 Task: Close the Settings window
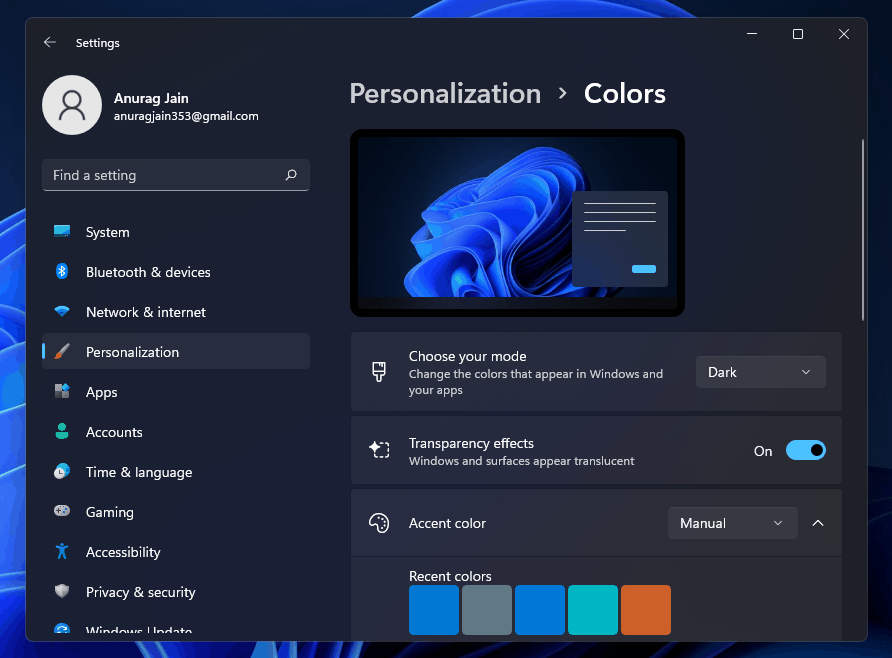(x=844, y=34)
